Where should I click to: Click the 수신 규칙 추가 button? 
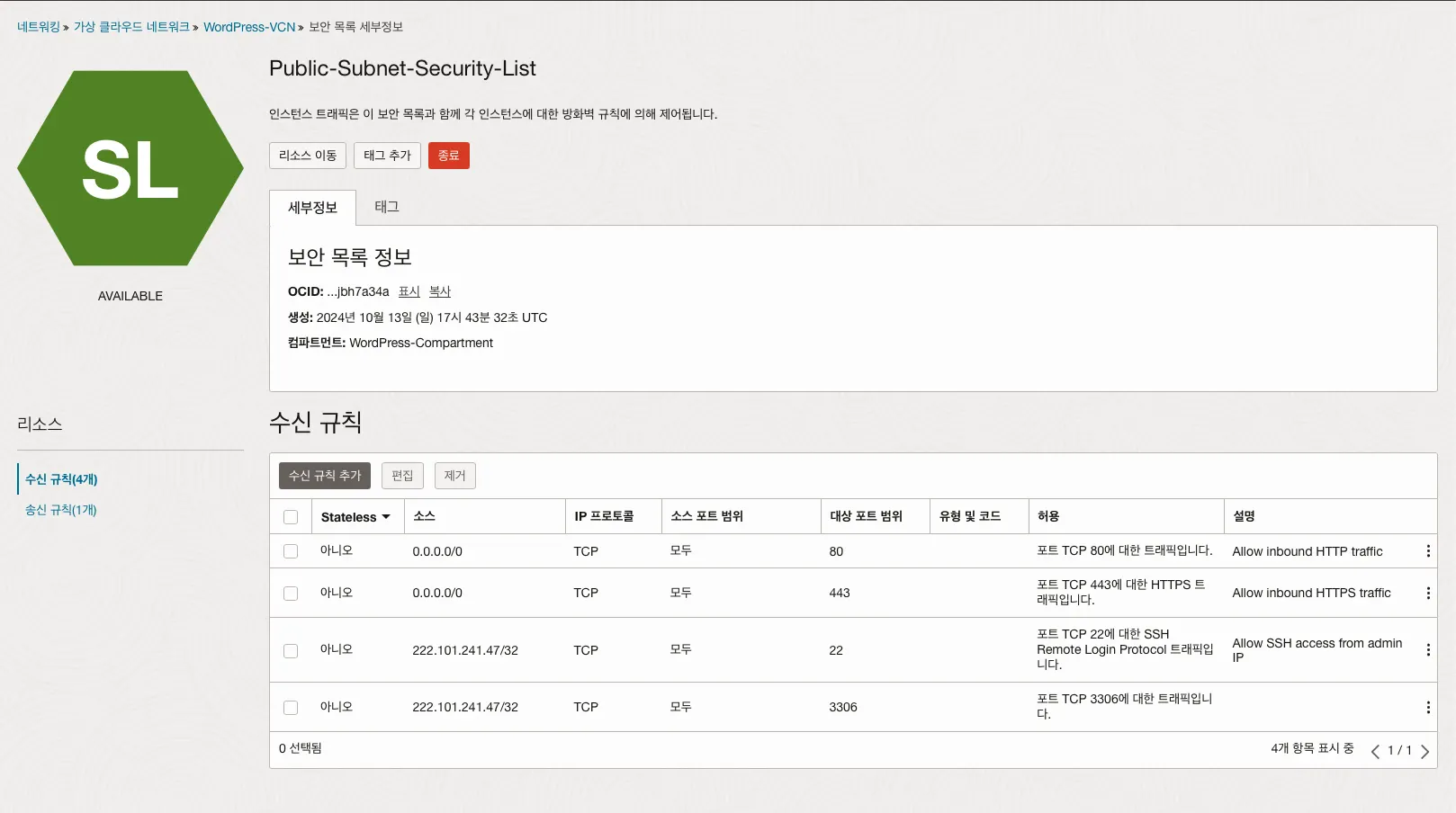[x=325, y=476]
